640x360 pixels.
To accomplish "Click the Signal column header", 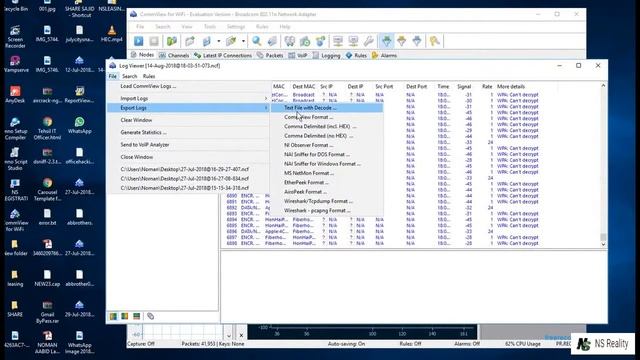I will point(464,87).
